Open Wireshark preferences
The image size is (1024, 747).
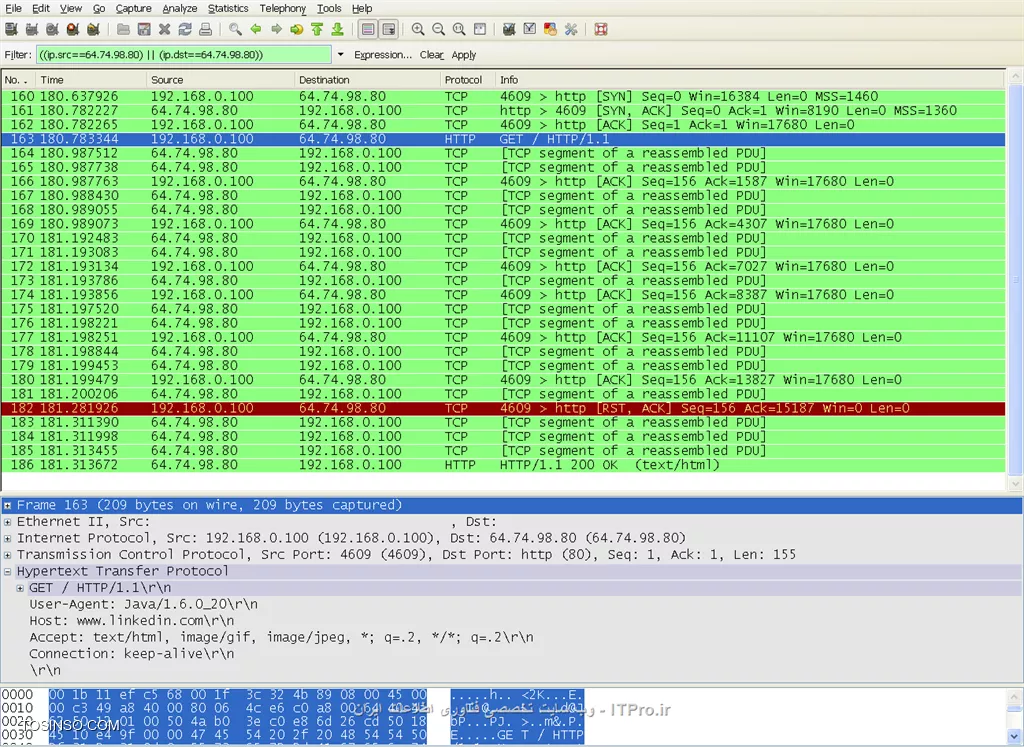571,29
